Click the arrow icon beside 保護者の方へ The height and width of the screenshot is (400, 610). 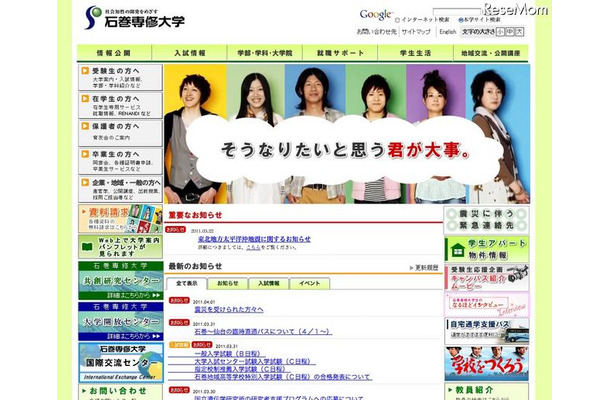(85, 126)
